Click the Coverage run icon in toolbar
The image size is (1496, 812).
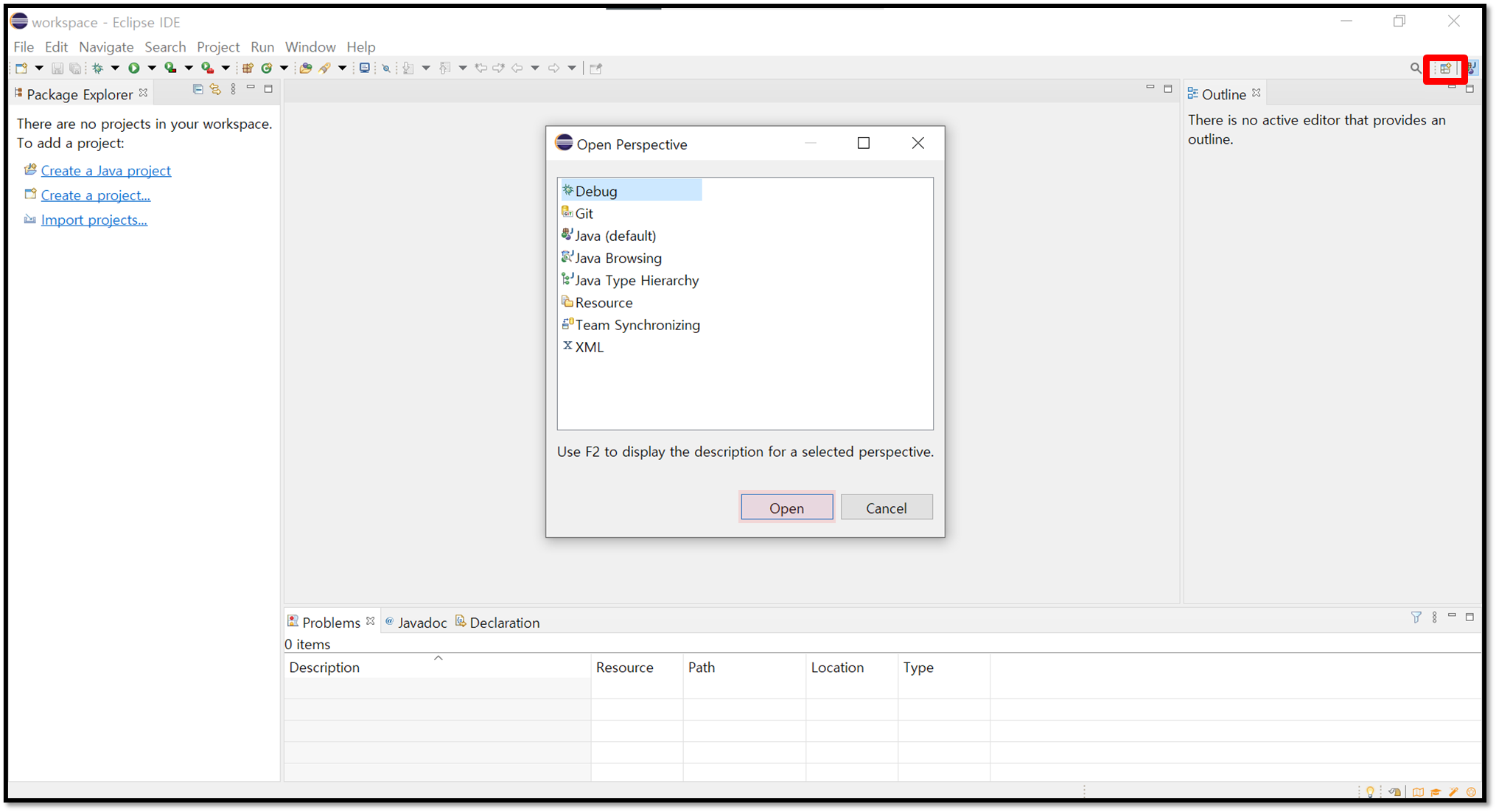(x=170, y=68)
